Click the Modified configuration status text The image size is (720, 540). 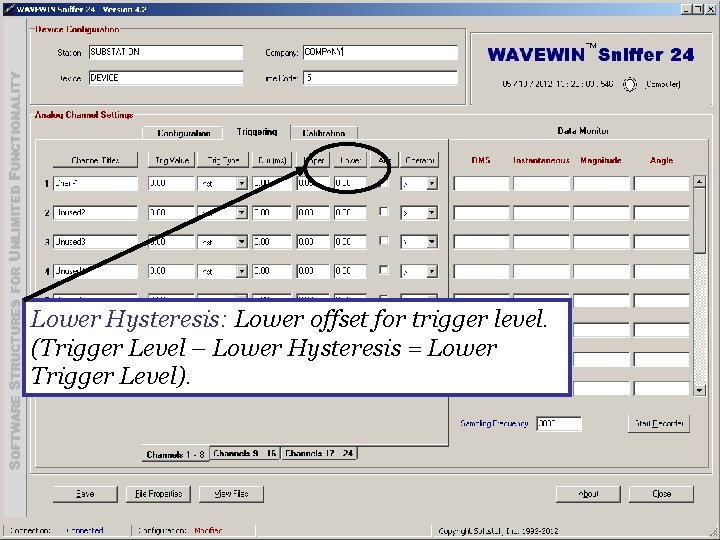[x=208, y=530]
